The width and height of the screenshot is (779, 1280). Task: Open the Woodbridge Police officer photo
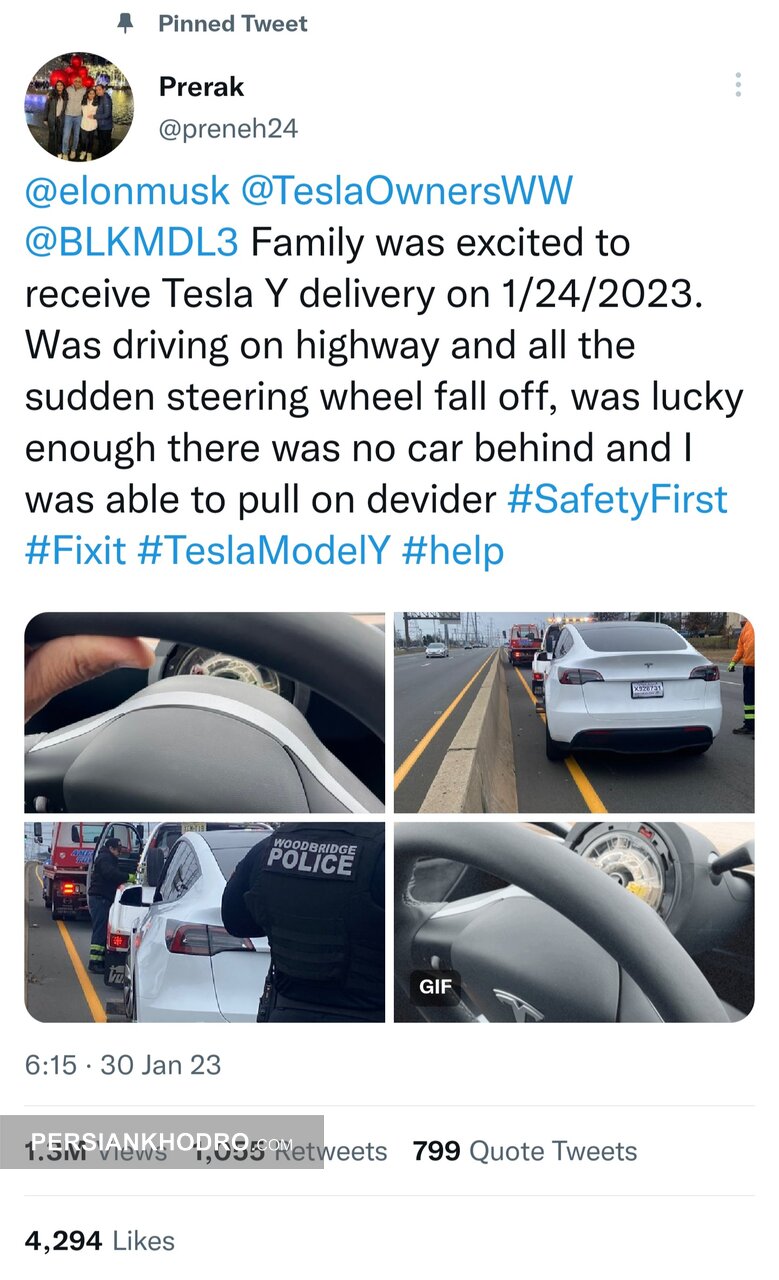205,922
